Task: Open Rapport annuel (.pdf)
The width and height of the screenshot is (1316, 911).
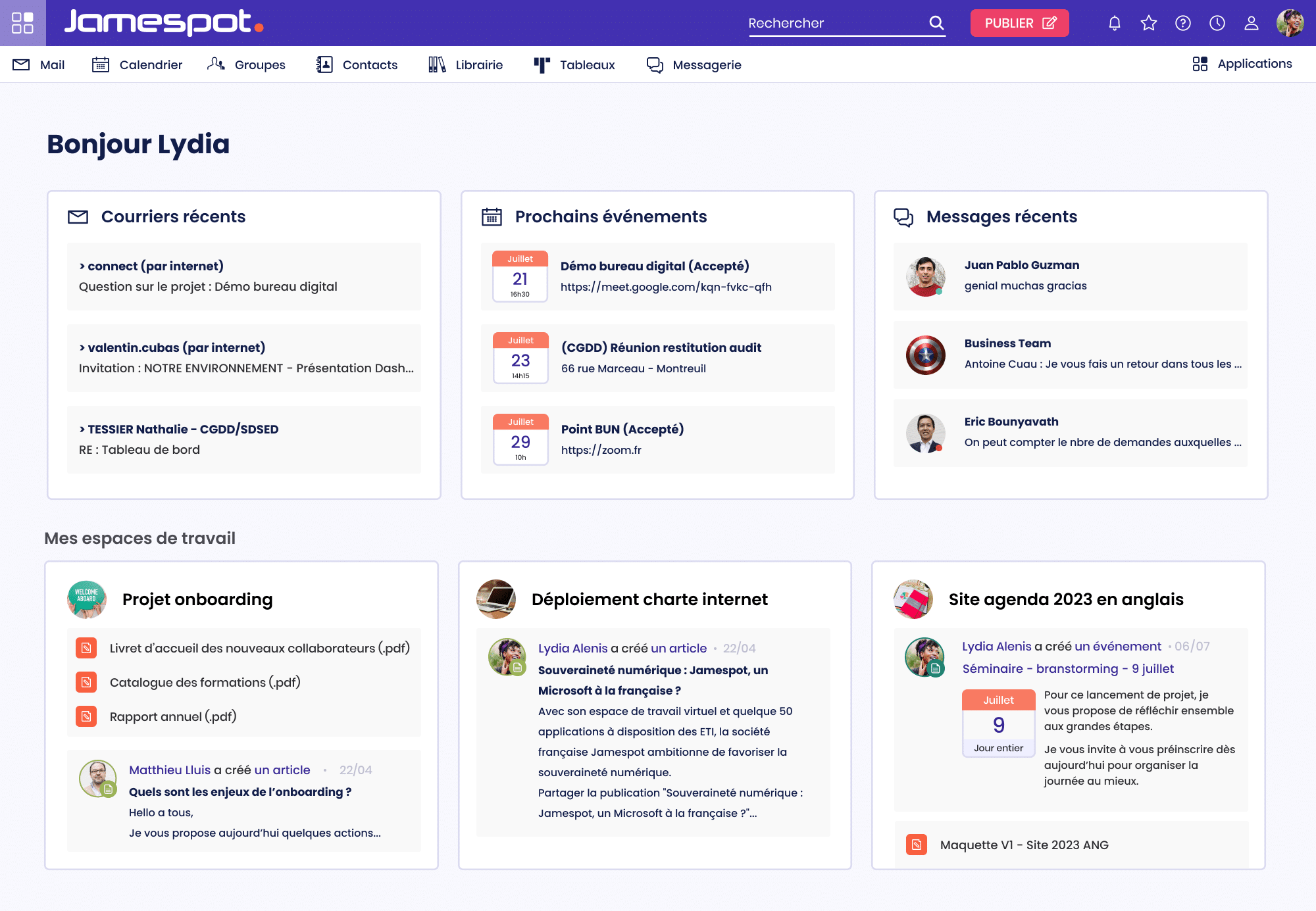Action: [x=173, y=716]
